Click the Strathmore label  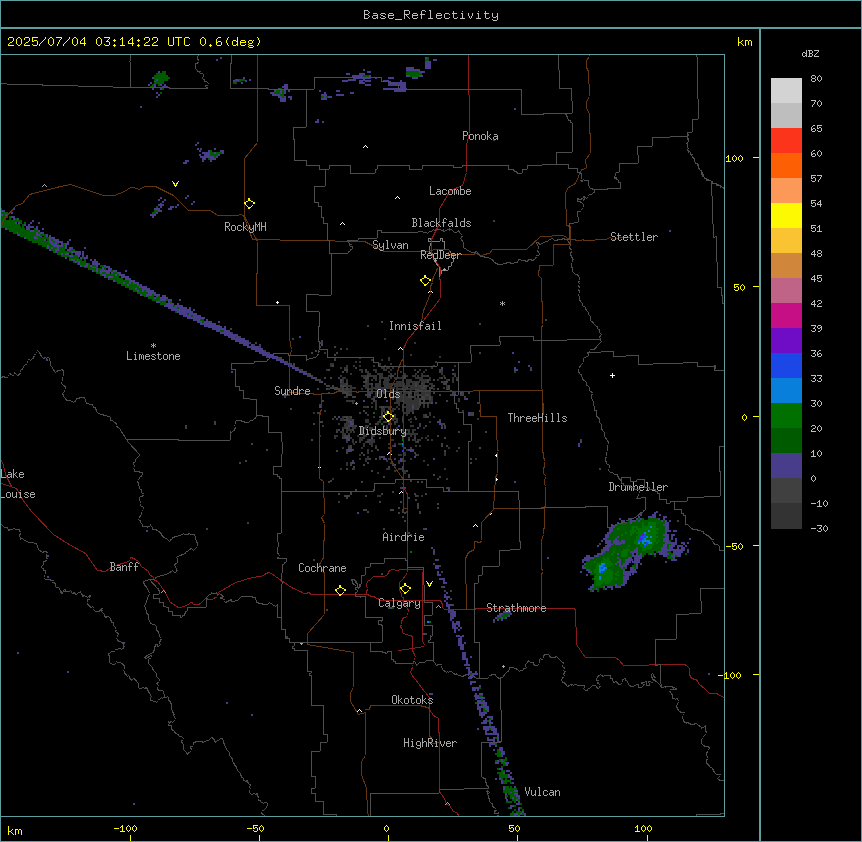click(516, 608)
